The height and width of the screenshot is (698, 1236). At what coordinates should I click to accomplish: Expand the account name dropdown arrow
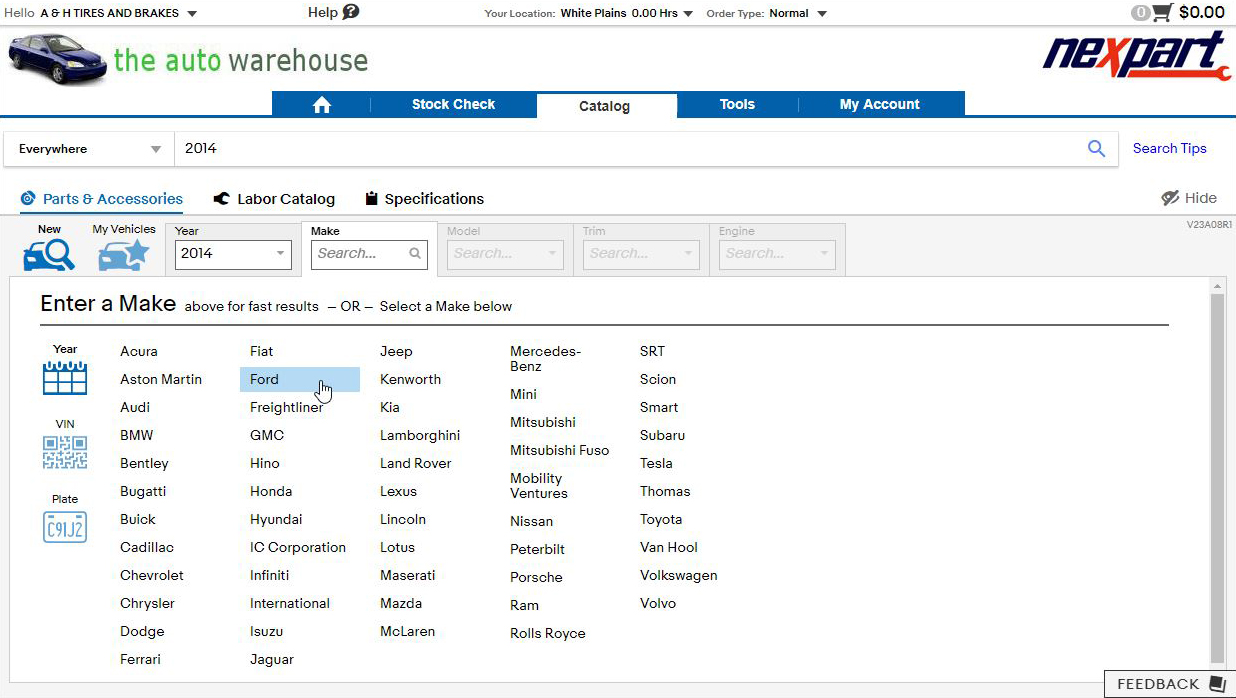point(192,14)
